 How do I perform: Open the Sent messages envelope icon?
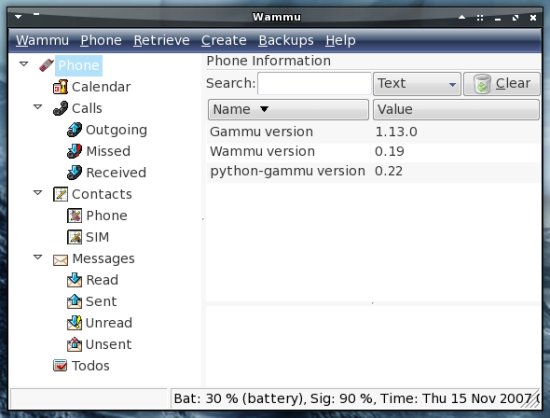[74, 302]
